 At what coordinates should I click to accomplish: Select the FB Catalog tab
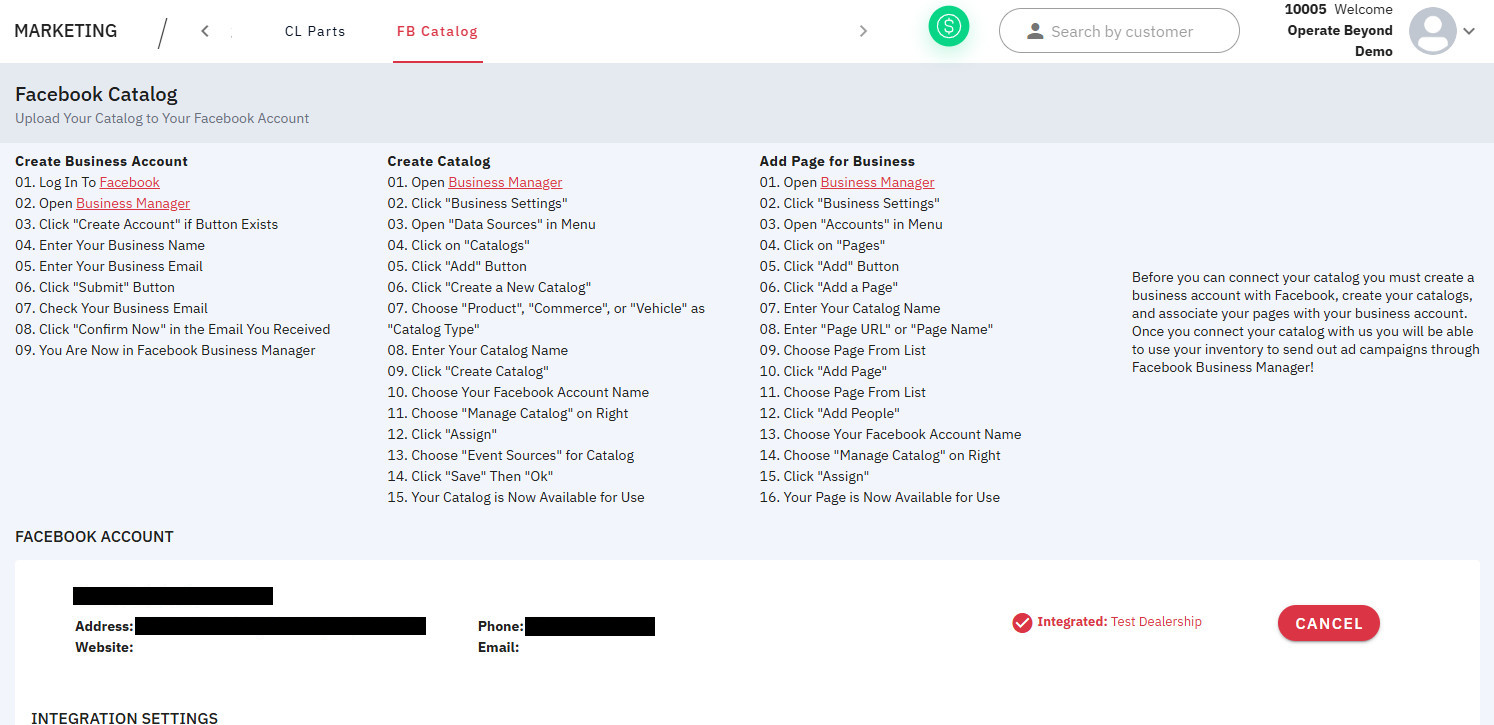tap(437, 31)
